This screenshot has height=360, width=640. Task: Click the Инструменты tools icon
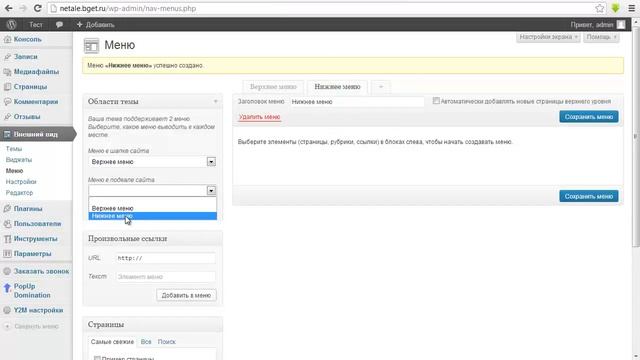(7, 239)
